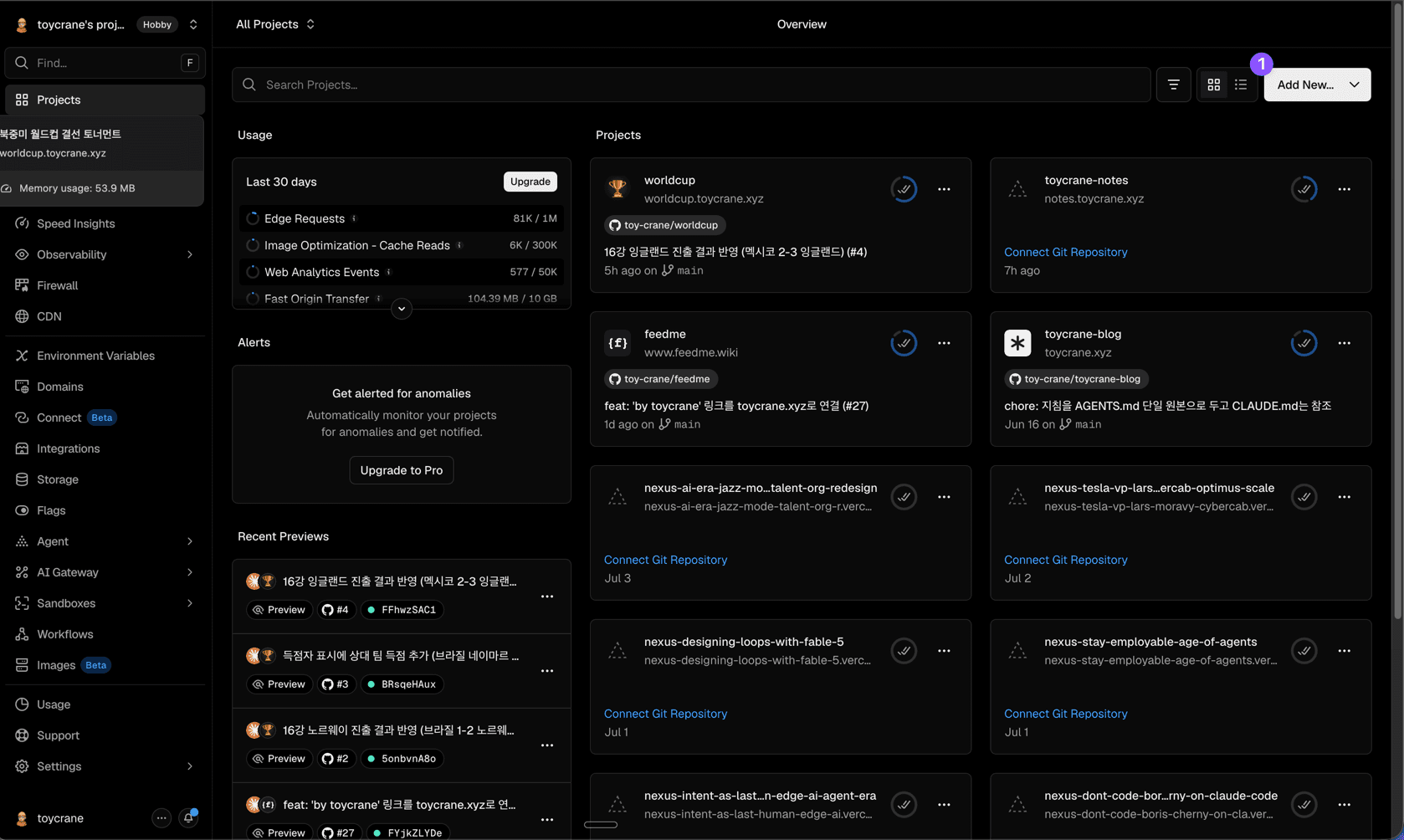Open nexus-ai-era-jazz project options menu
Screen dimensions: 1404x840
click(944, 497)
